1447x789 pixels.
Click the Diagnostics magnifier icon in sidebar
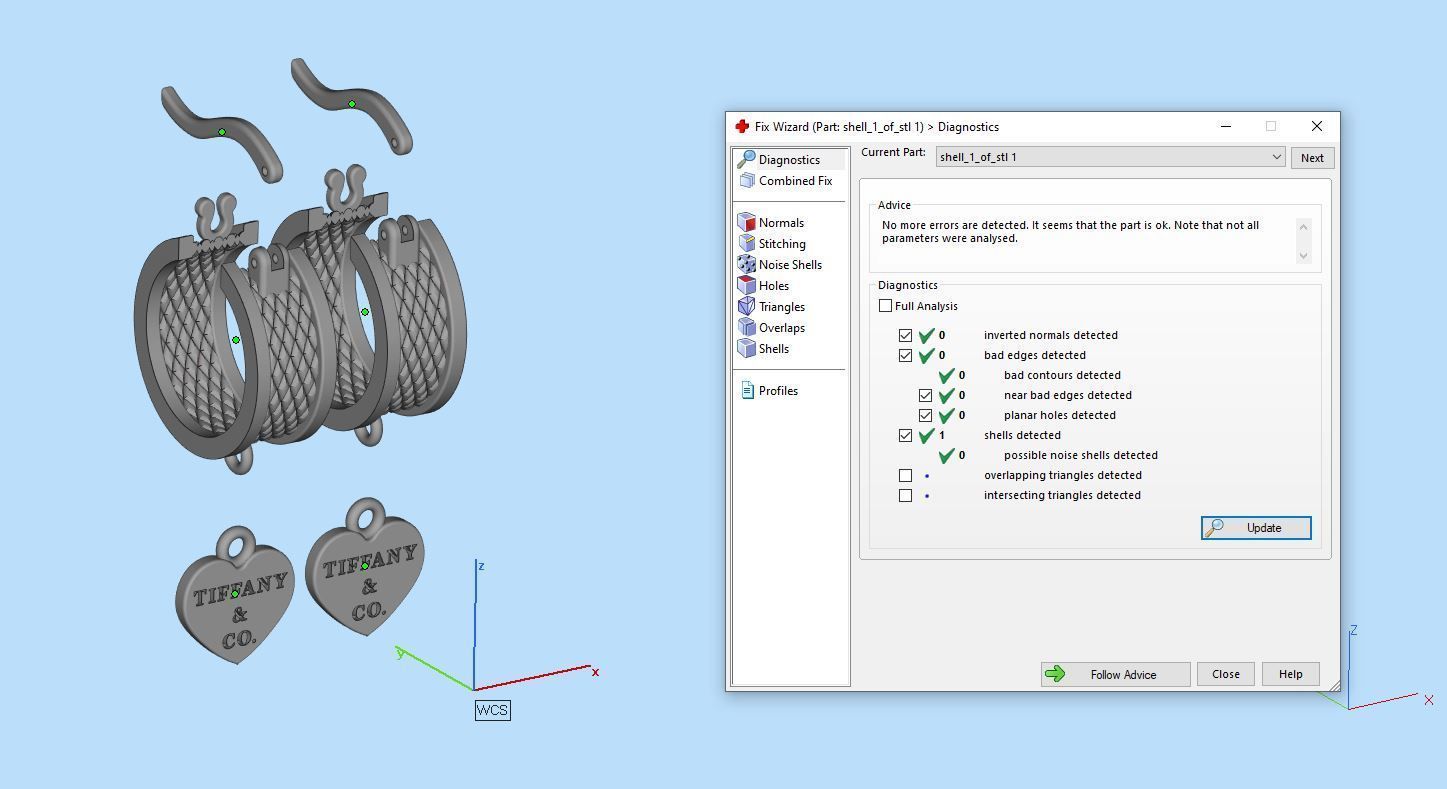click(x=746, y=159)
